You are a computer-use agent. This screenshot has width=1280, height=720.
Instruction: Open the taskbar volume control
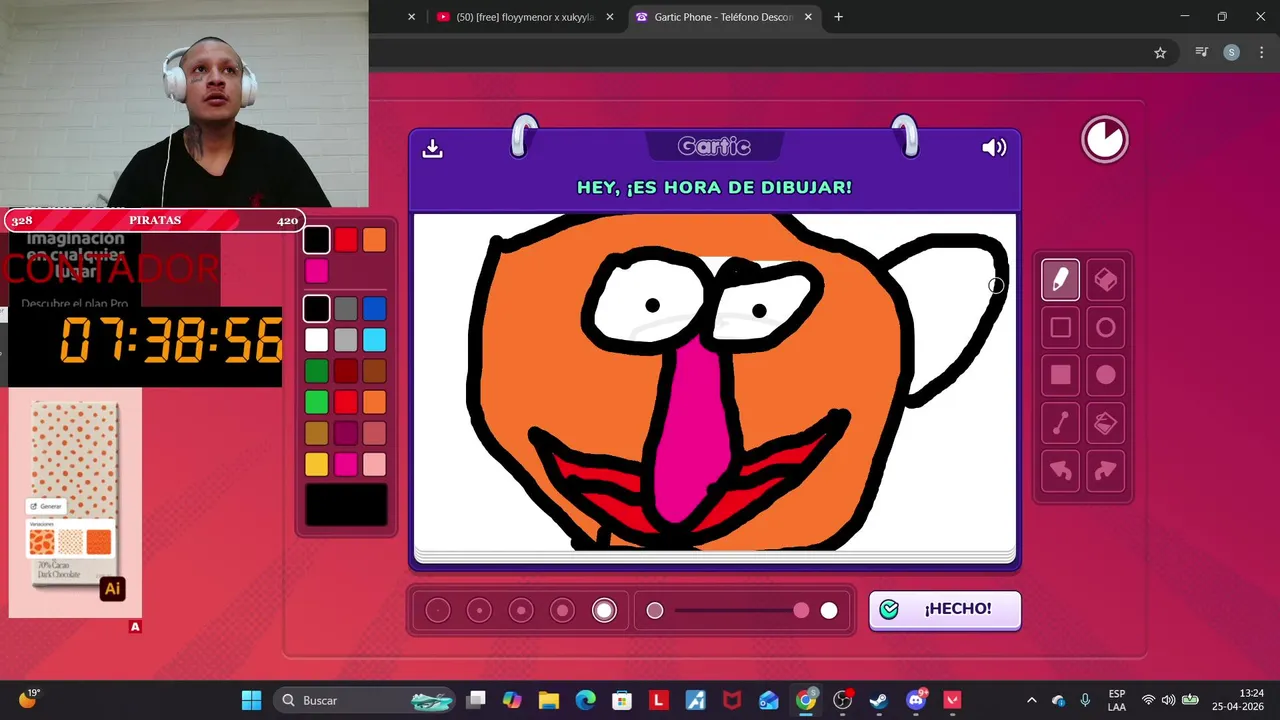[1168, 700]
